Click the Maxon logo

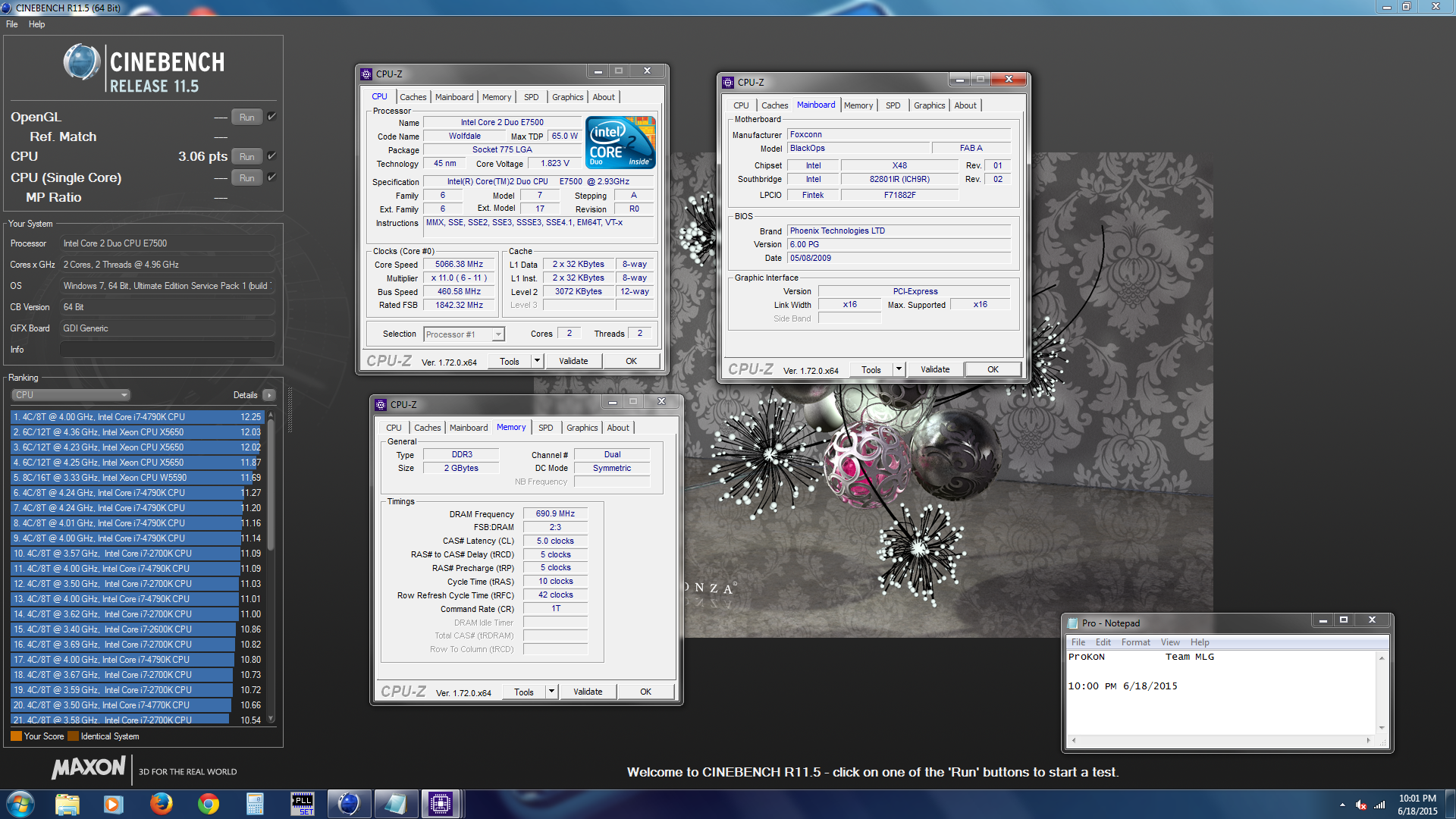(88, 768)
